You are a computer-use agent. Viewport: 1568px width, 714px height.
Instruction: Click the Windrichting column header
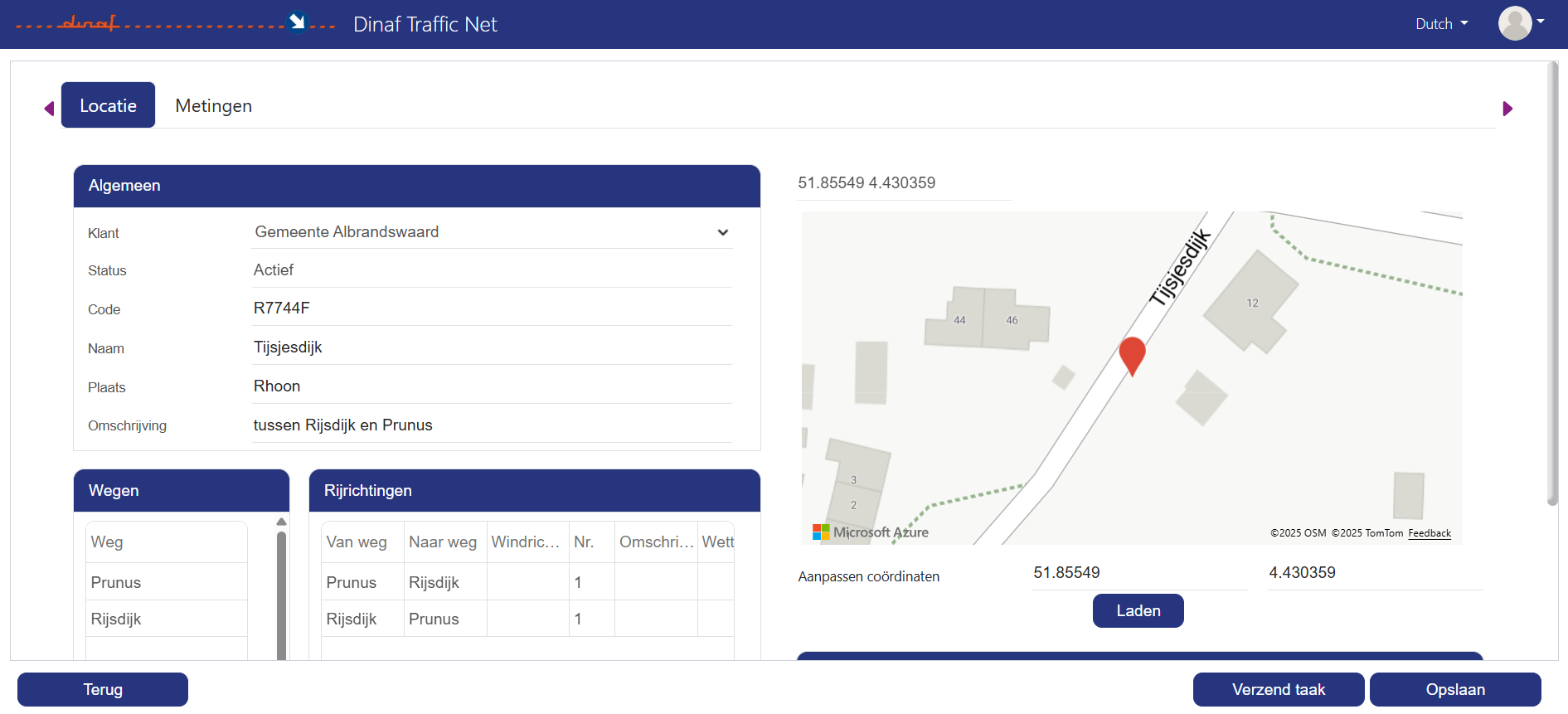click(x=528, y=542)
